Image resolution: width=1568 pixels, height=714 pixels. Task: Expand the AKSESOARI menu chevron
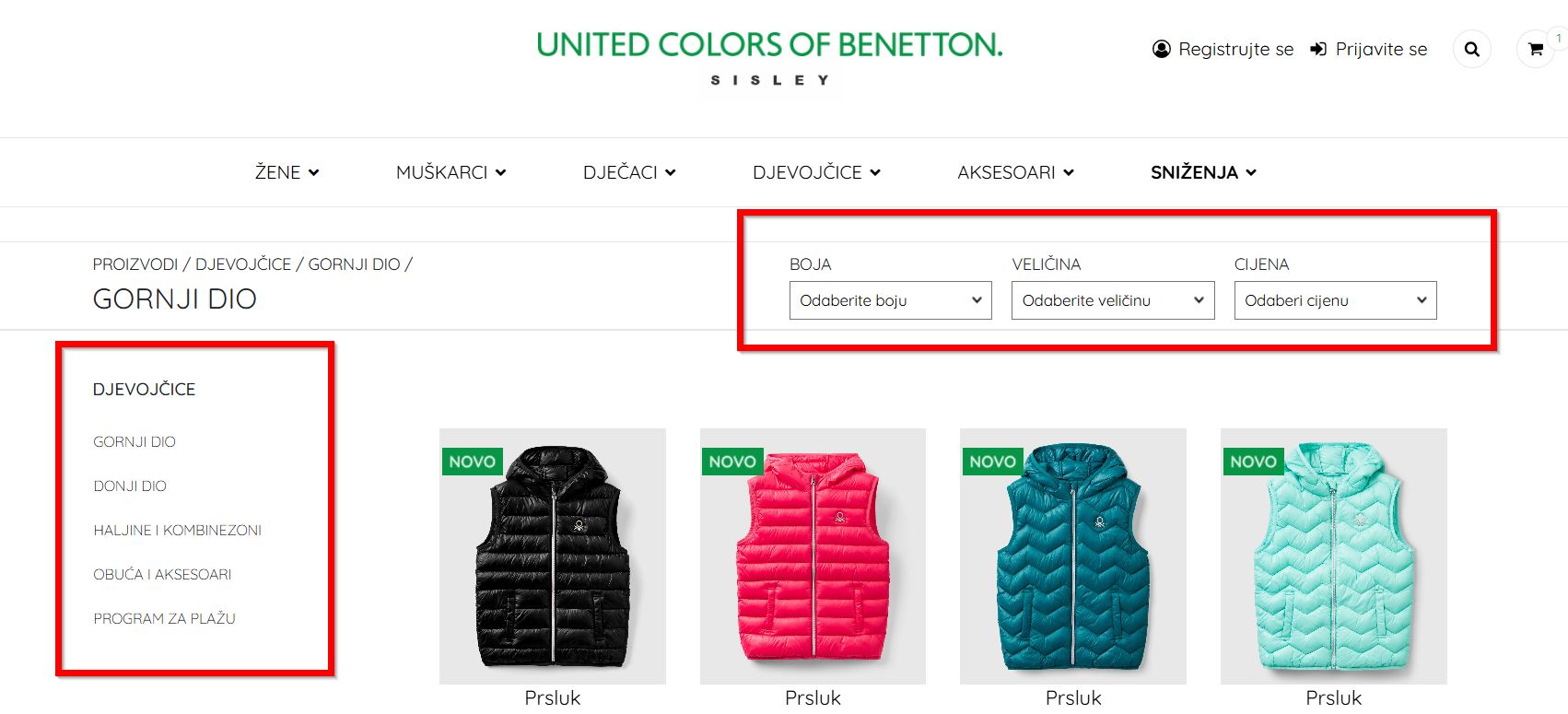(1069, 172)
